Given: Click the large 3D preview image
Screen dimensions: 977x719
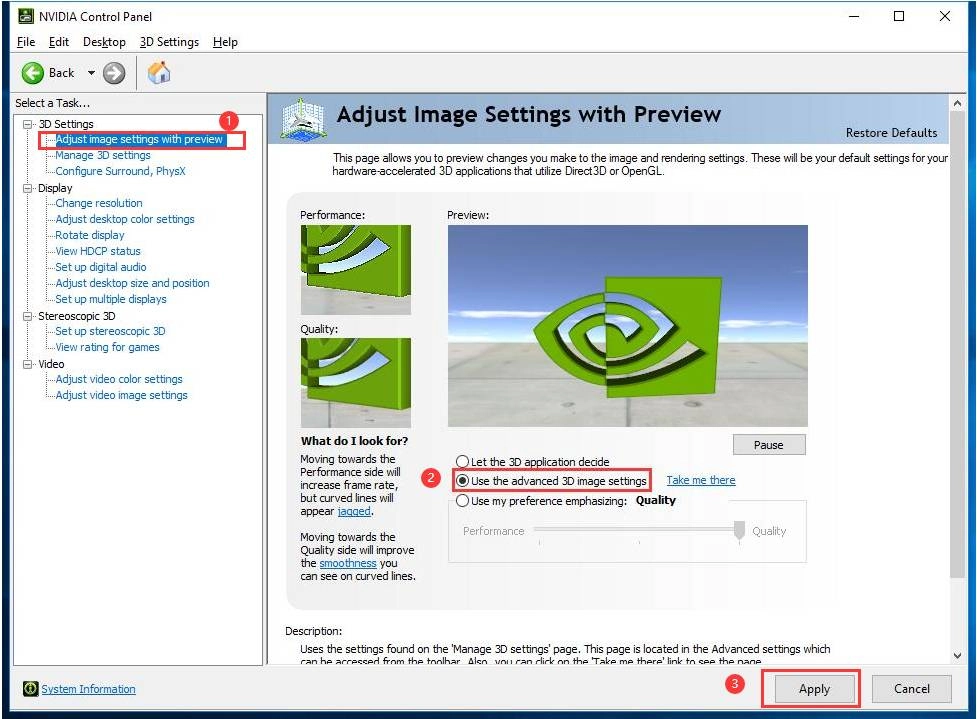Looking at the screenshot, I should 627,326.
